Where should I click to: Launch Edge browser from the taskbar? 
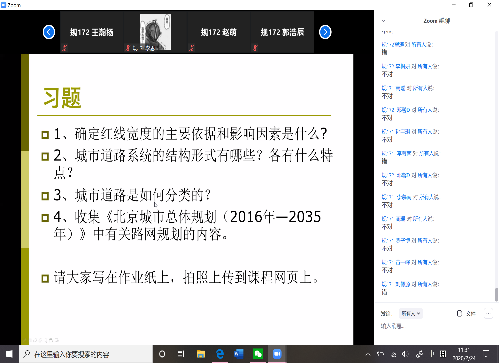click(x=220, y=354)
